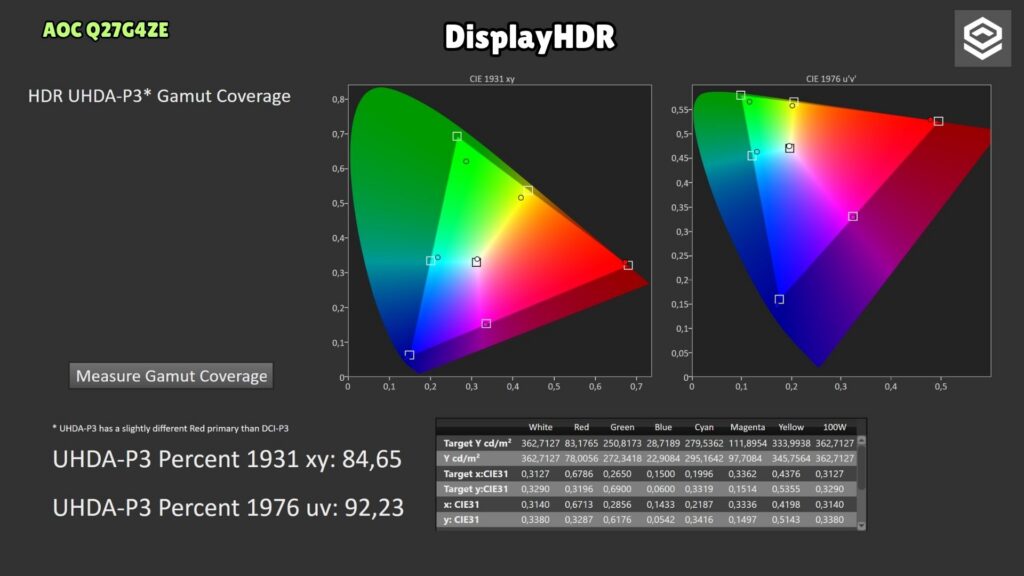The height and width of the screenshot is (576, 1024).
Task: Click the table scrollbar up arrow
Action: click(861, 441)
